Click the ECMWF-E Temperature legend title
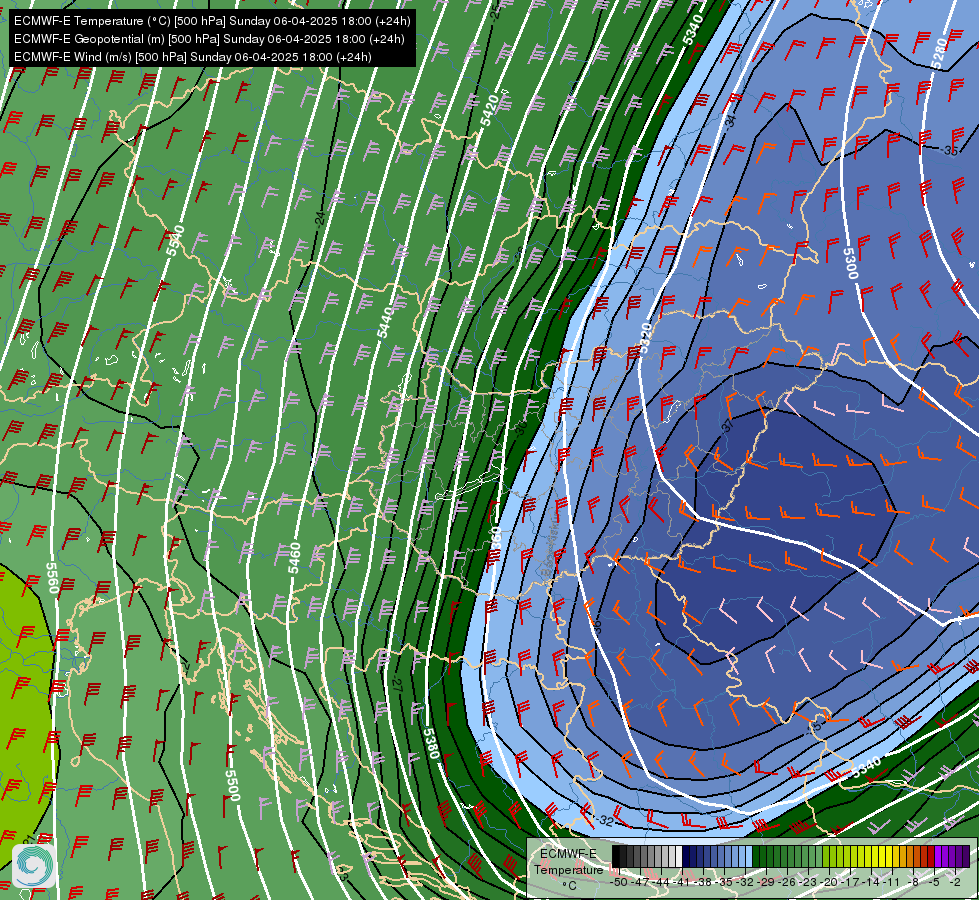The image size is (979, 900). (x=568, y=862)
